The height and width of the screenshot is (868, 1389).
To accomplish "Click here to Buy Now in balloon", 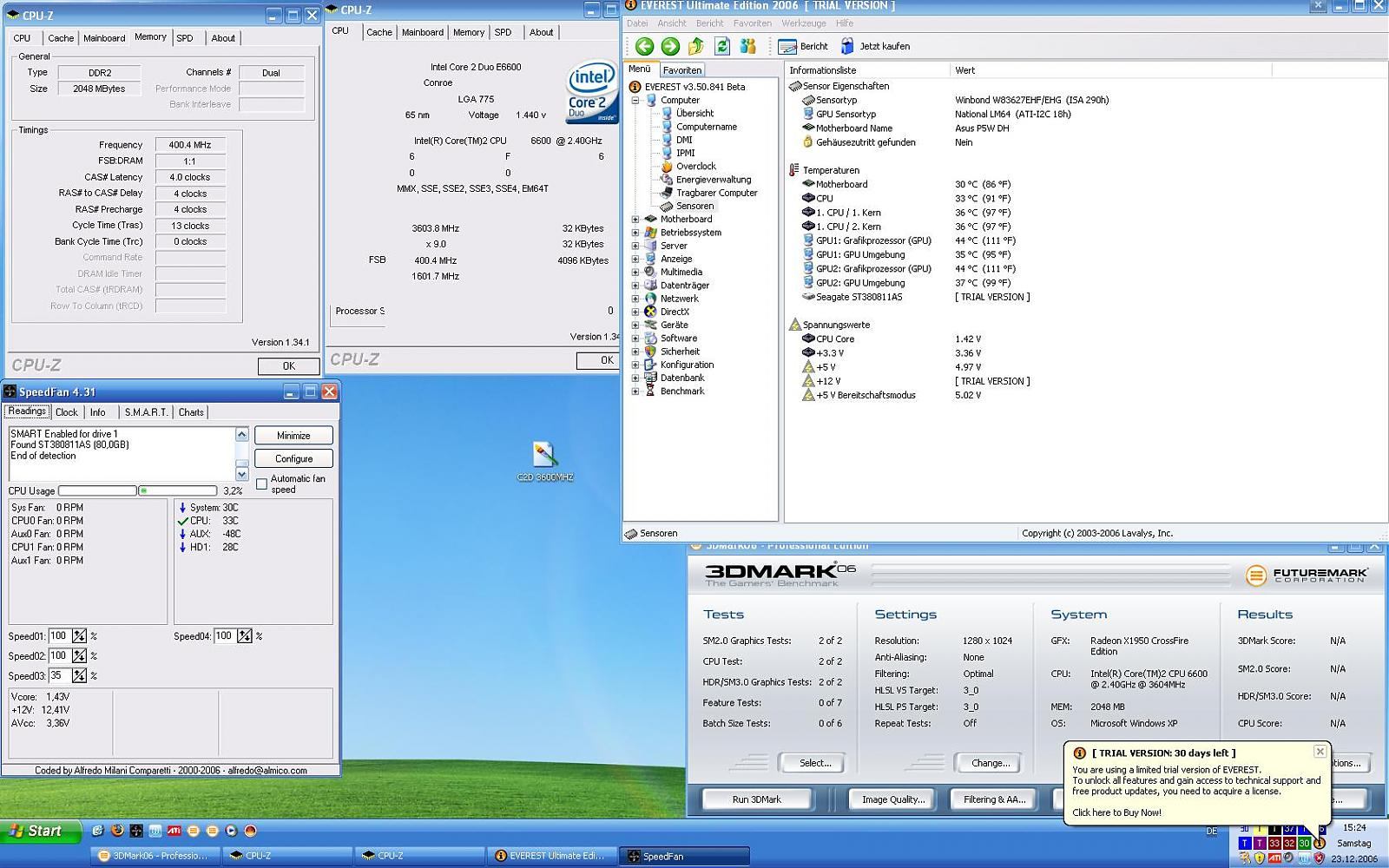I will [1116, 813].
